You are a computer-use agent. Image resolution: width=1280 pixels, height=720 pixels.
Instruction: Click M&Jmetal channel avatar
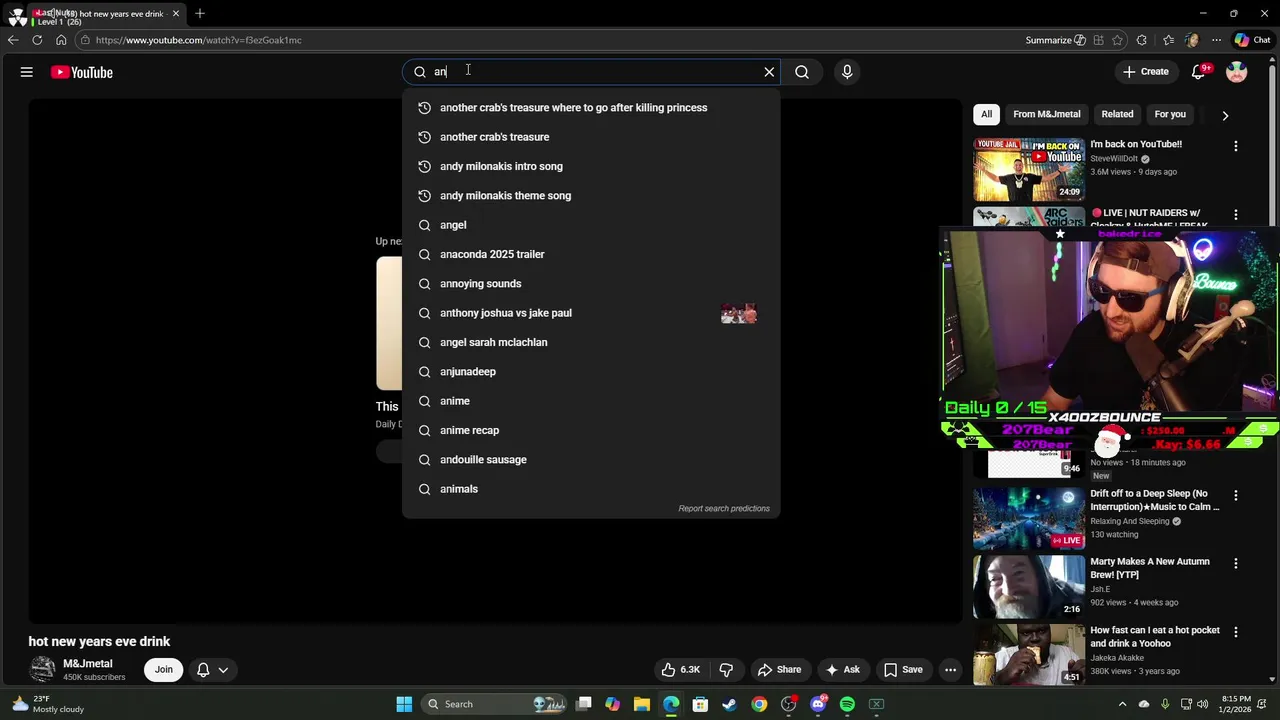pyautogui.click(x=42, y=670)
